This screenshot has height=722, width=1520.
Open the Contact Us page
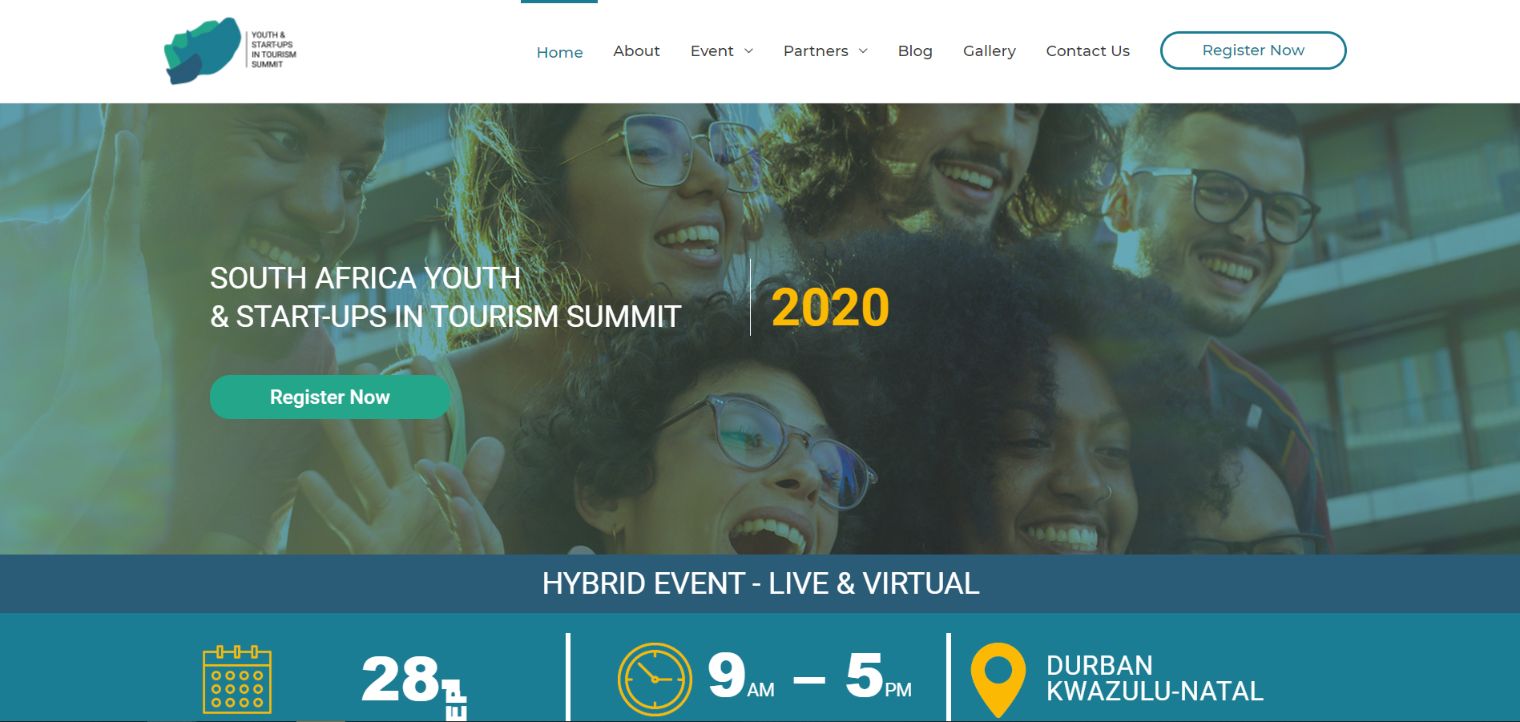tap(1087, 51)
